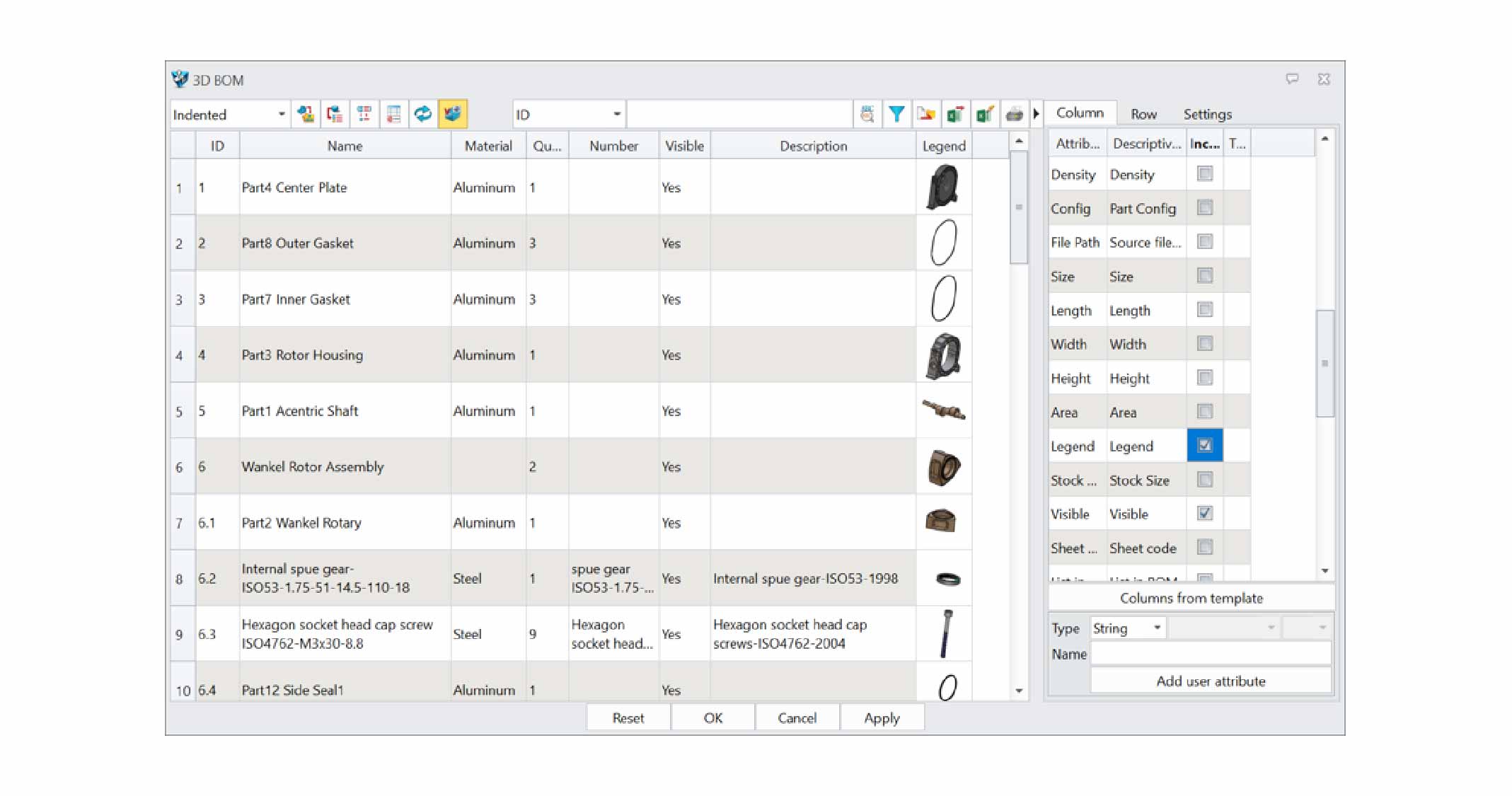Screen dimensions: 1512x796
Task: Enable the Density include checkbox
Action: point(1204,174)
